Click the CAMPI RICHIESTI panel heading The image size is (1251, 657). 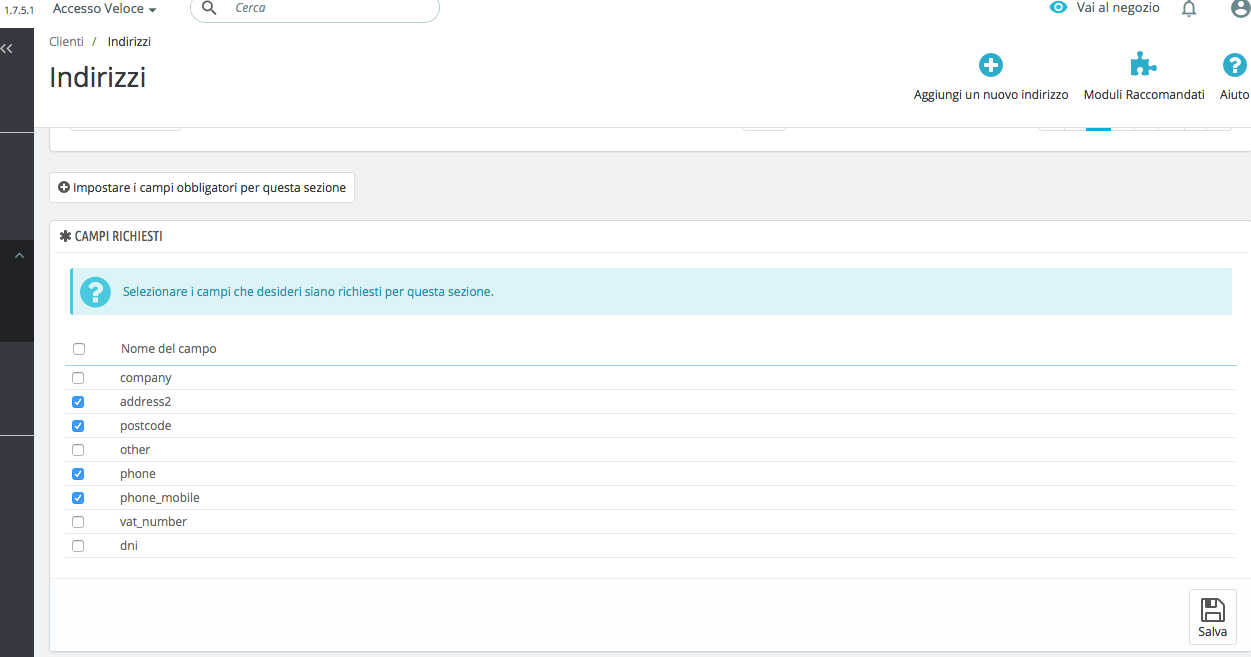[112, 237]
